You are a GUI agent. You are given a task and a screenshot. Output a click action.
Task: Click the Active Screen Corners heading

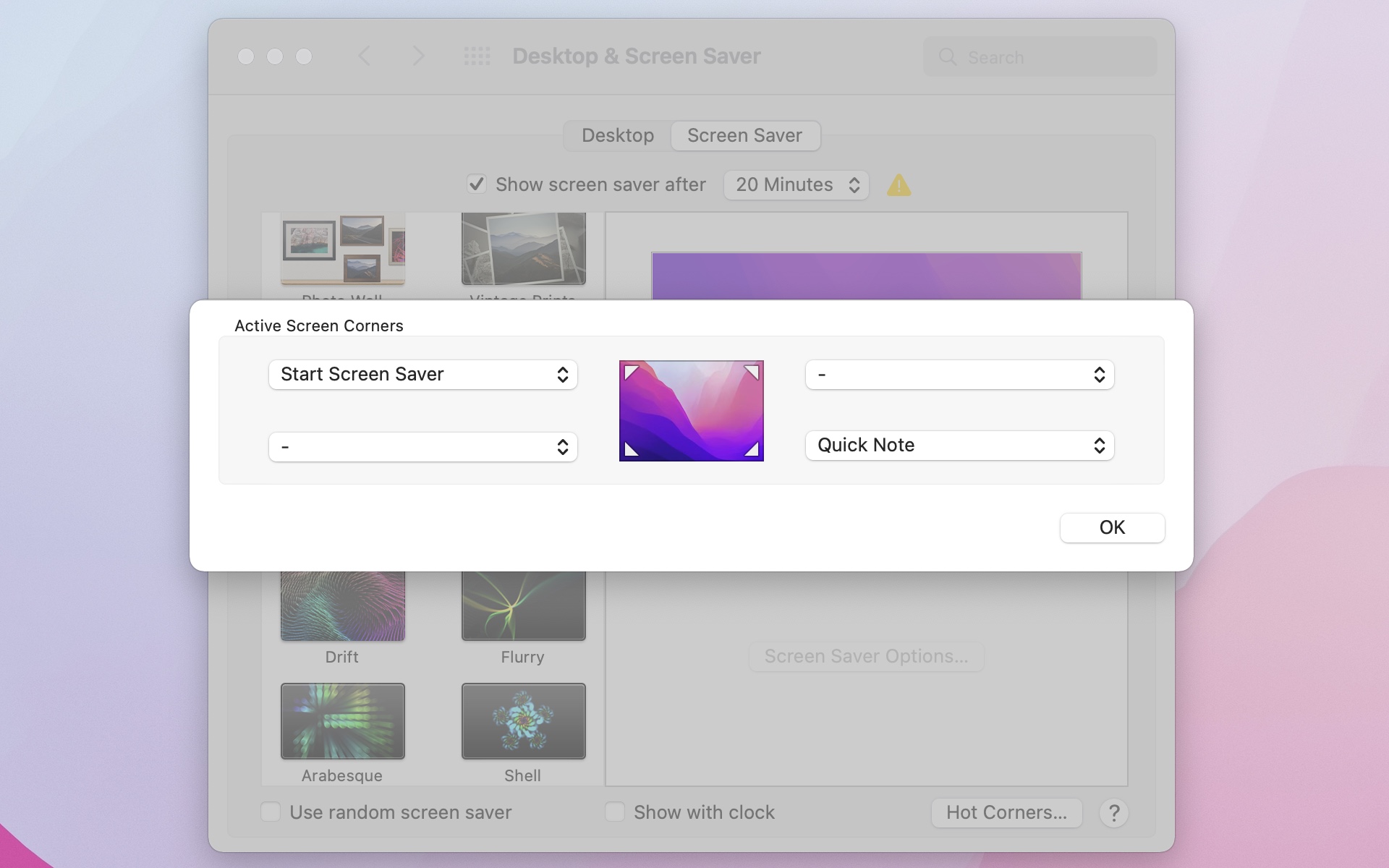coord(319,325)
